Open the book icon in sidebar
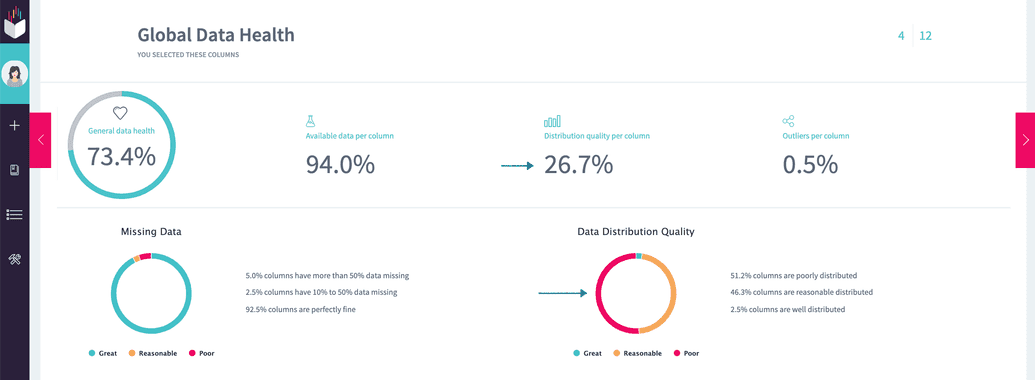1035x380 pixels. pos(15,170)
